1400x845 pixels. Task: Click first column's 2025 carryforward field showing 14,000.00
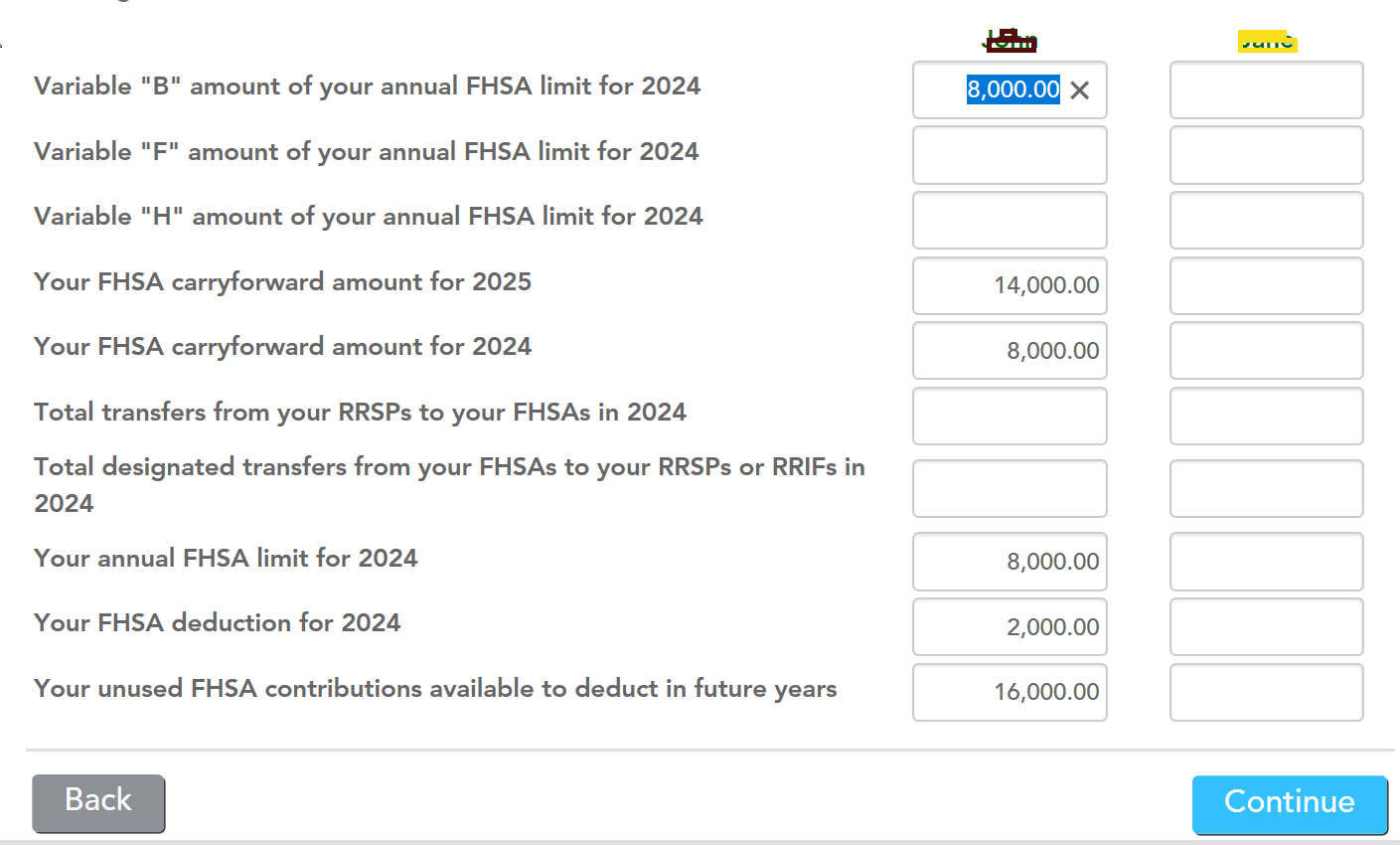1010,286
